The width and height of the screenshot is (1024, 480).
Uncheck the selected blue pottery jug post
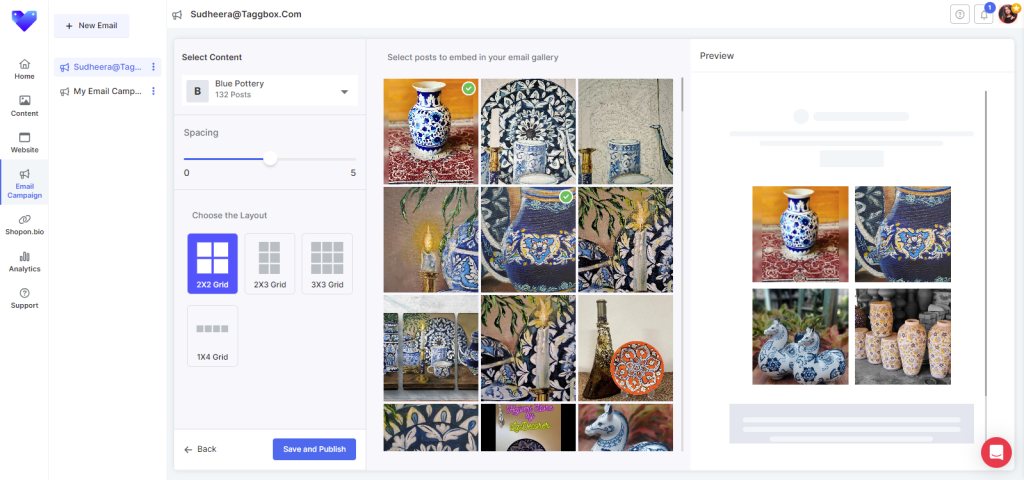click(566, 197)
